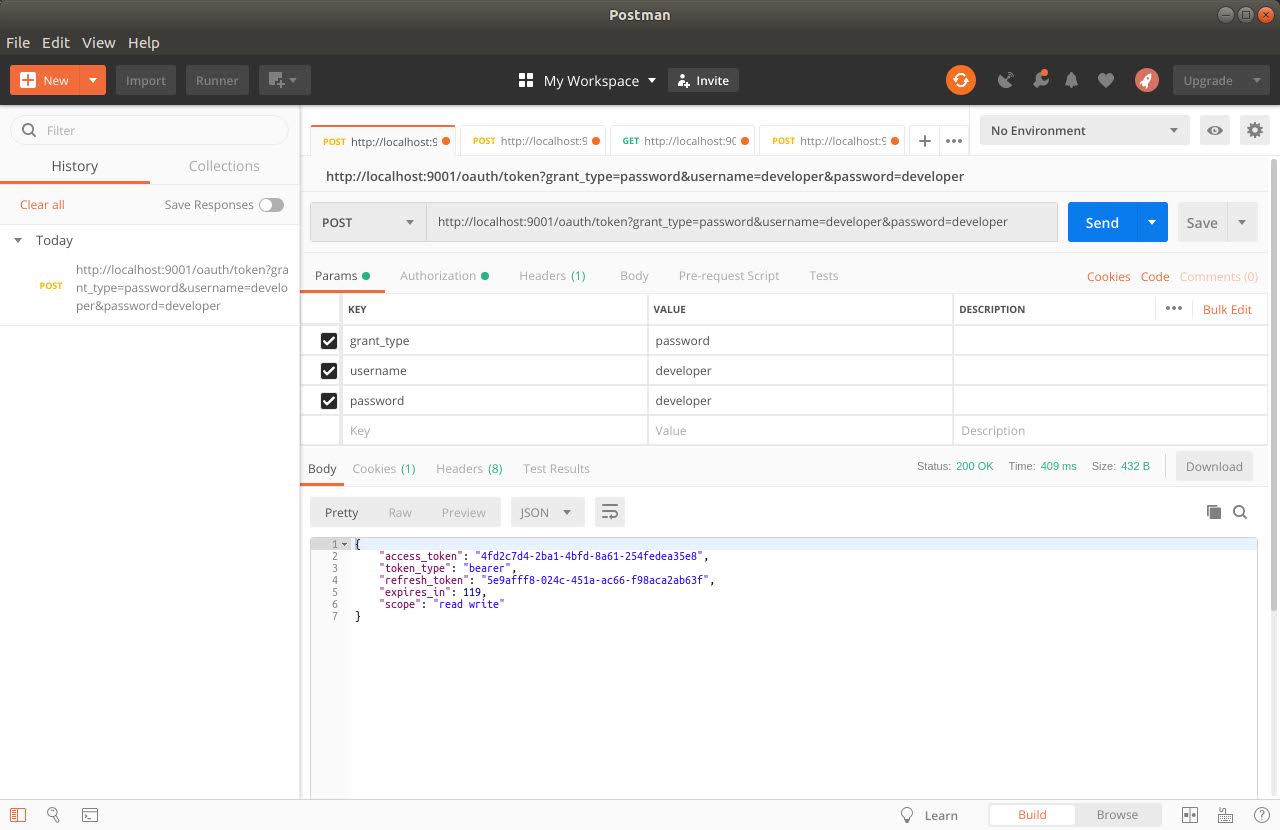Switch to the Collections tab
This screenshot has width=1280, height=830.
(x=224, y=166)
